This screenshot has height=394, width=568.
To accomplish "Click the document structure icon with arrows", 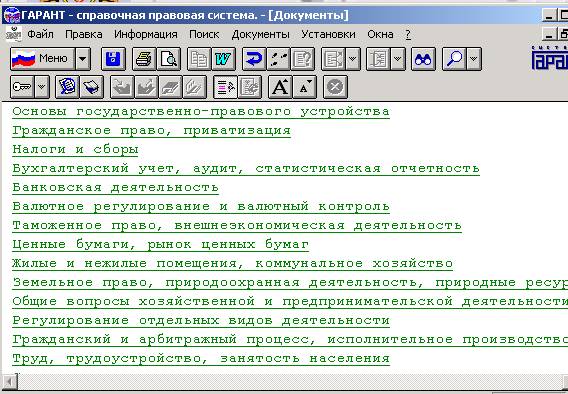I will click(x=333, y=59).
